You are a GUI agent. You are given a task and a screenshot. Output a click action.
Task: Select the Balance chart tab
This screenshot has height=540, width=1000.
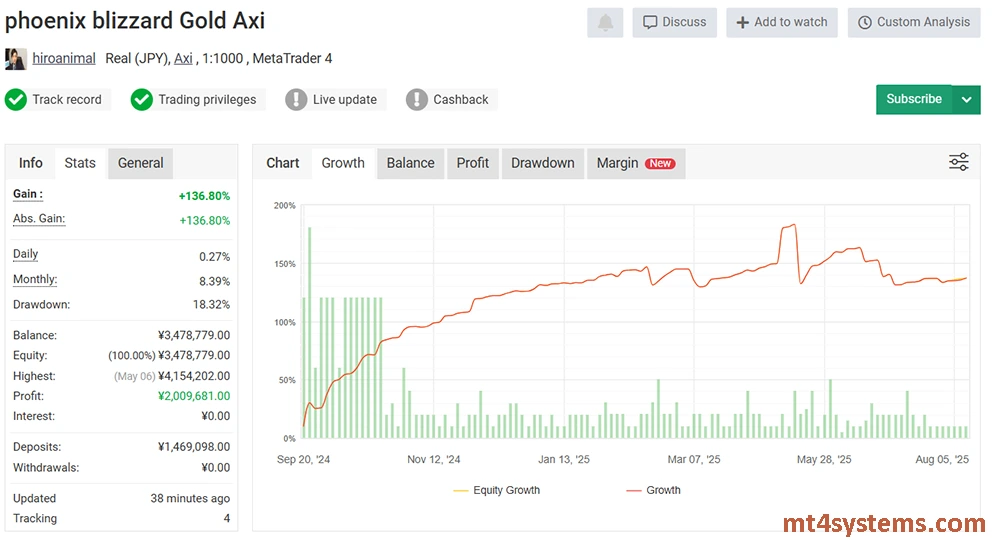(x=410, y=163)
